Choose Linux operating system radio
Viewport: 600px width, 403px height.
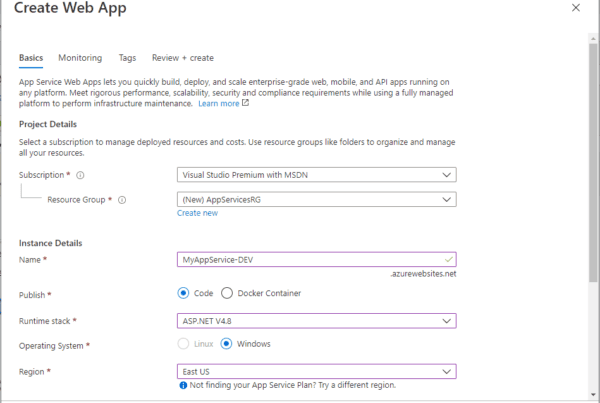point(183,344)
